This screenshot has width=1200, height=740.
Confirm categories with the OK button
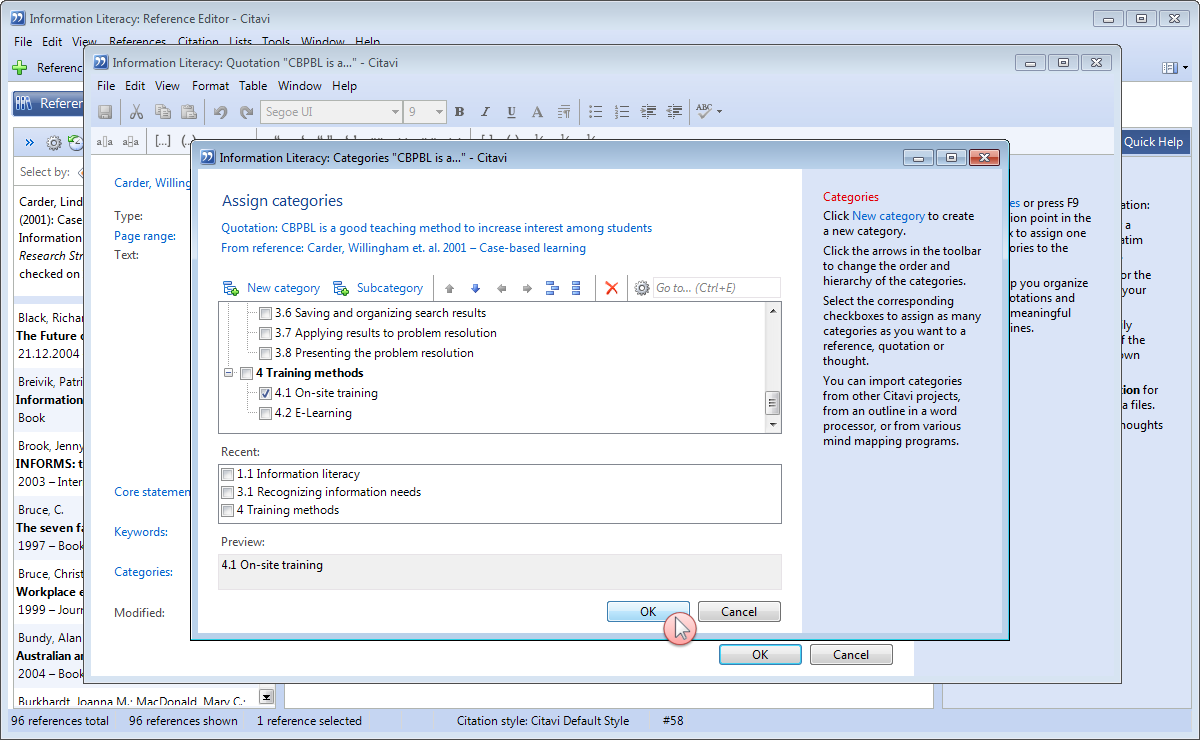648,612
